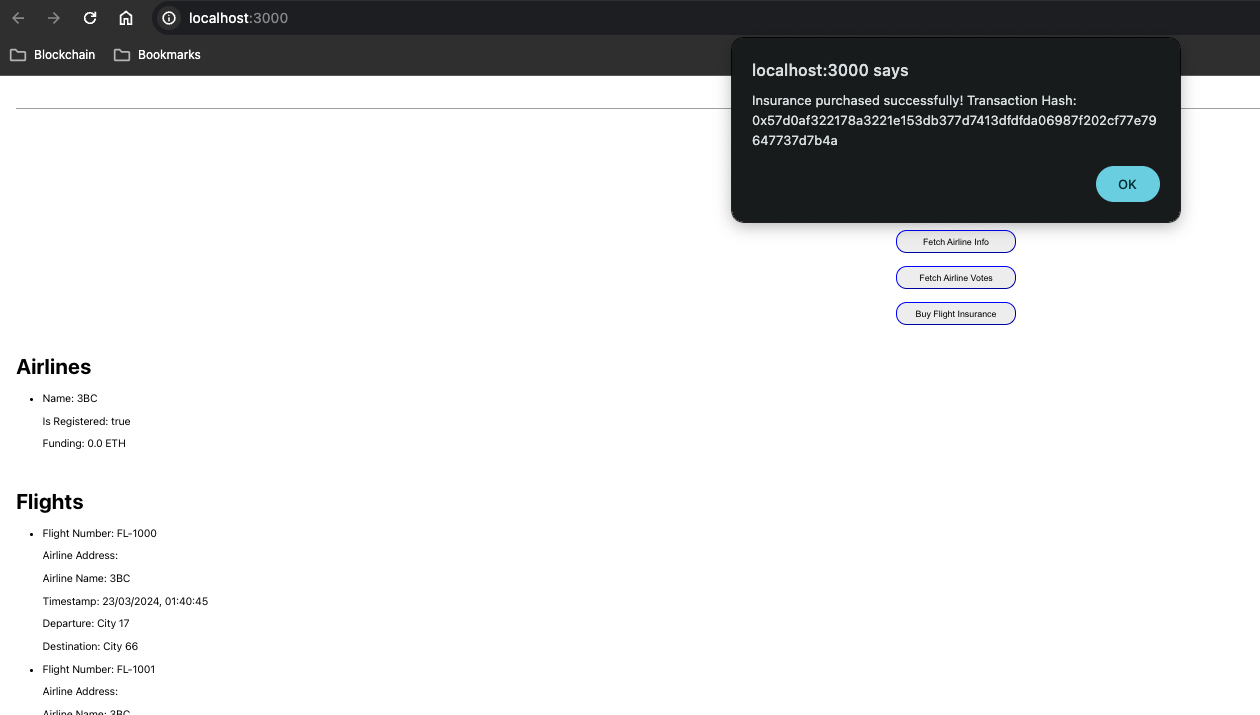Select the Airlines heading

click(x=54, y=367)
